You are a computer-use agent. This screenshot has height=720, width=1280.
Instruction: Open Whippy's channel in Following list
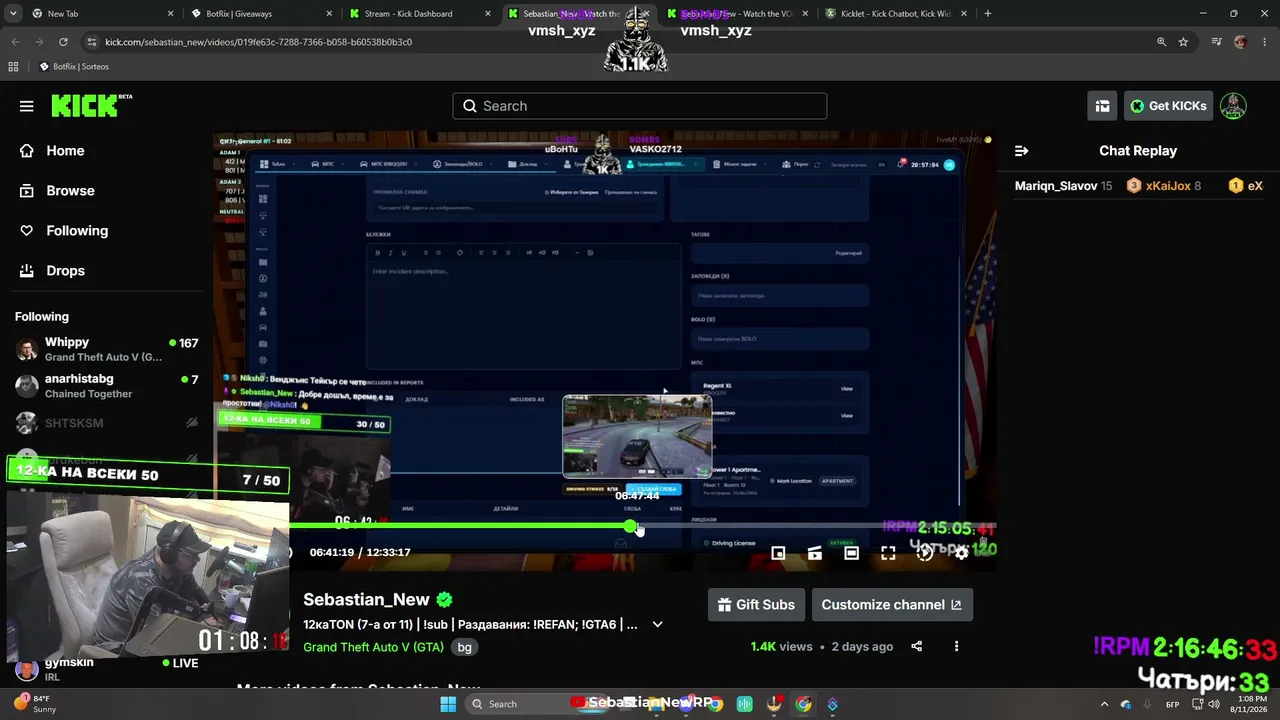[107, 349]
